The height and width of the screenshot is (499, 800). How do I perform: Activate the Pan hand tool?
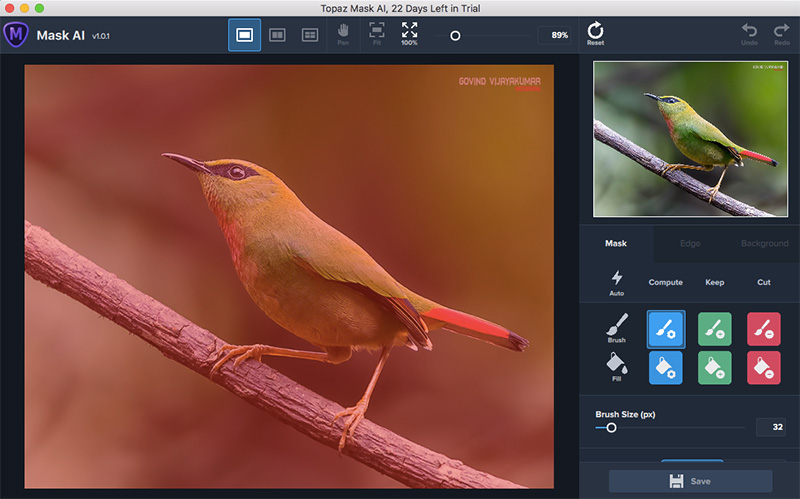coord(343,34)
